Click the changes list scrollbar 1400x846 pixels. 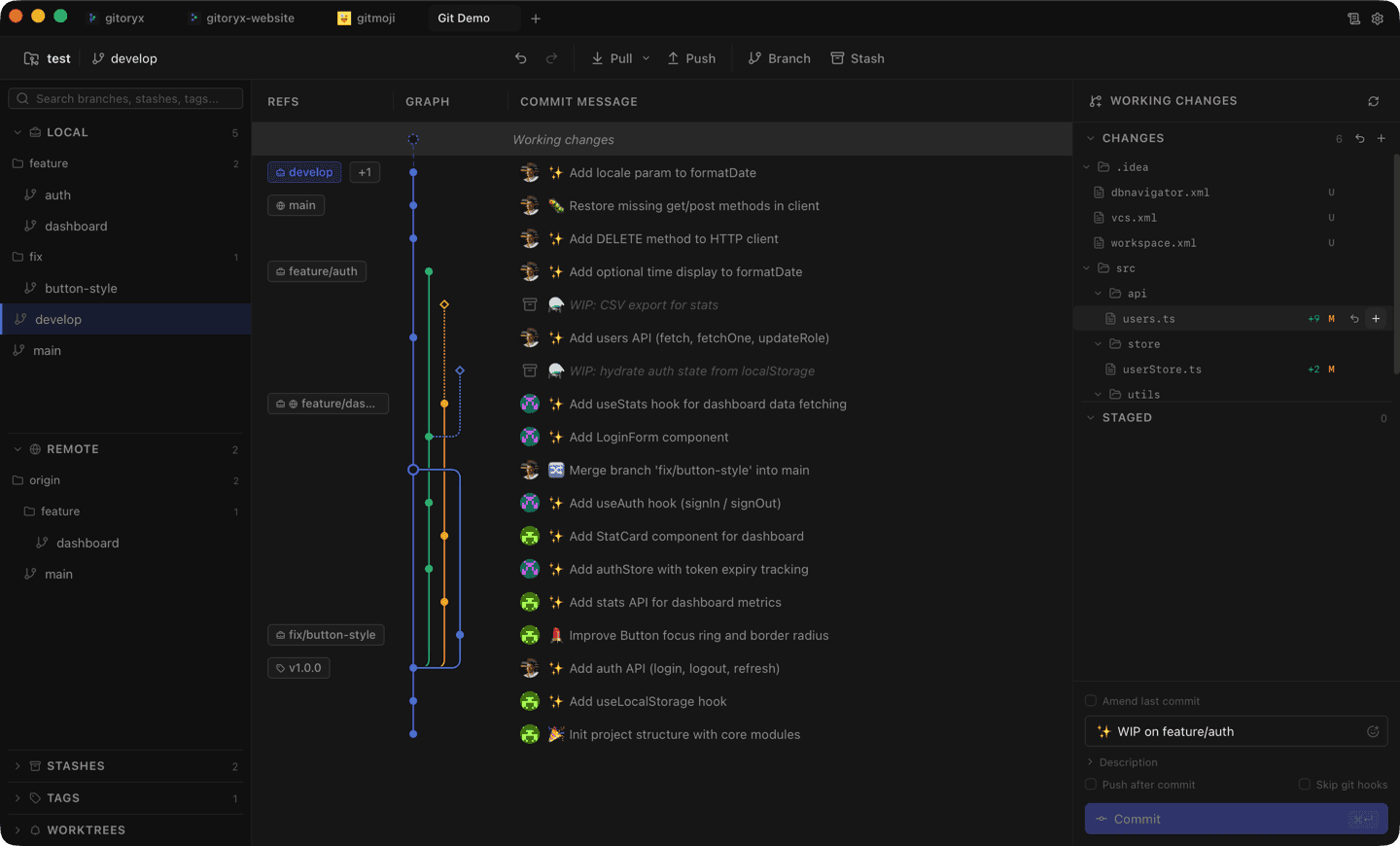click(x=1396, y=263)
